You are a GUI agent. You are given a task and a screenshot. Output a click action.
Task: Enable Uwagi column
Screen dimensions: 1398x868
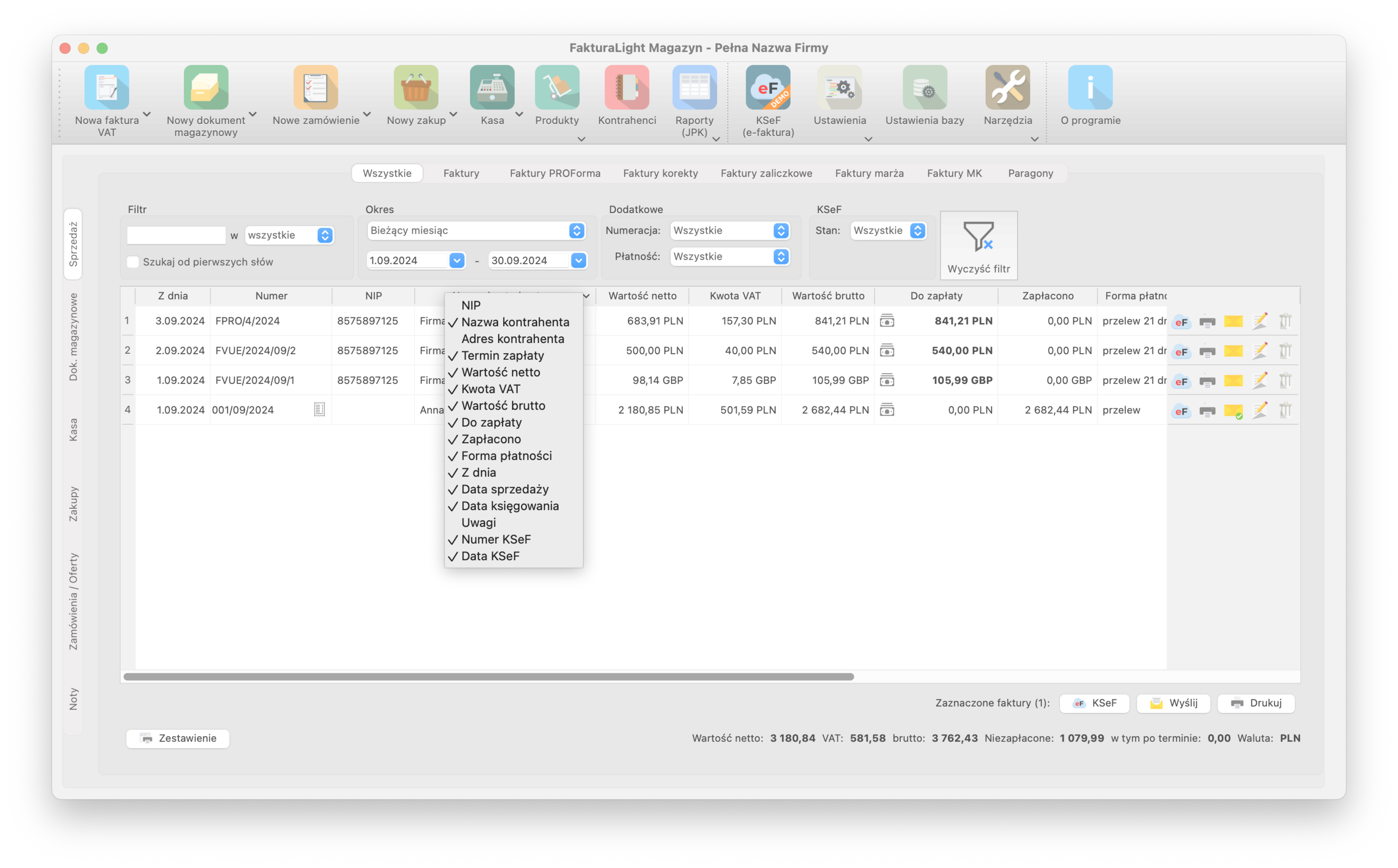[514, 523]
